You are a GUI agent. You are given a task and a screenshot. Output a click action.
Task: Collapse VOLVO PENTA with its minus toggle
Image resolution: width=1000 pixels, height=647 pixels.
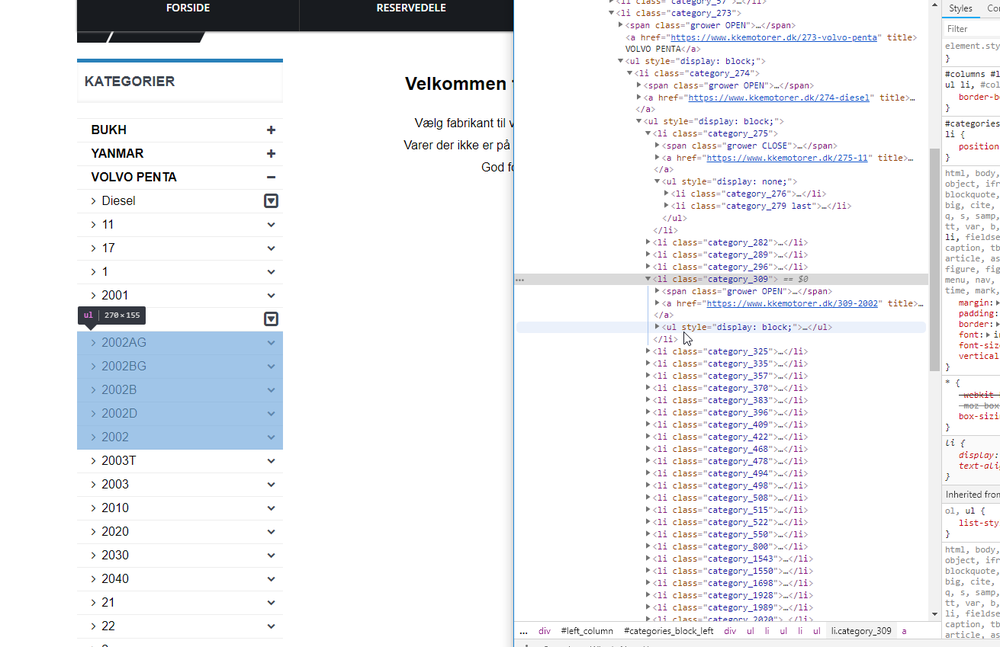270,176
